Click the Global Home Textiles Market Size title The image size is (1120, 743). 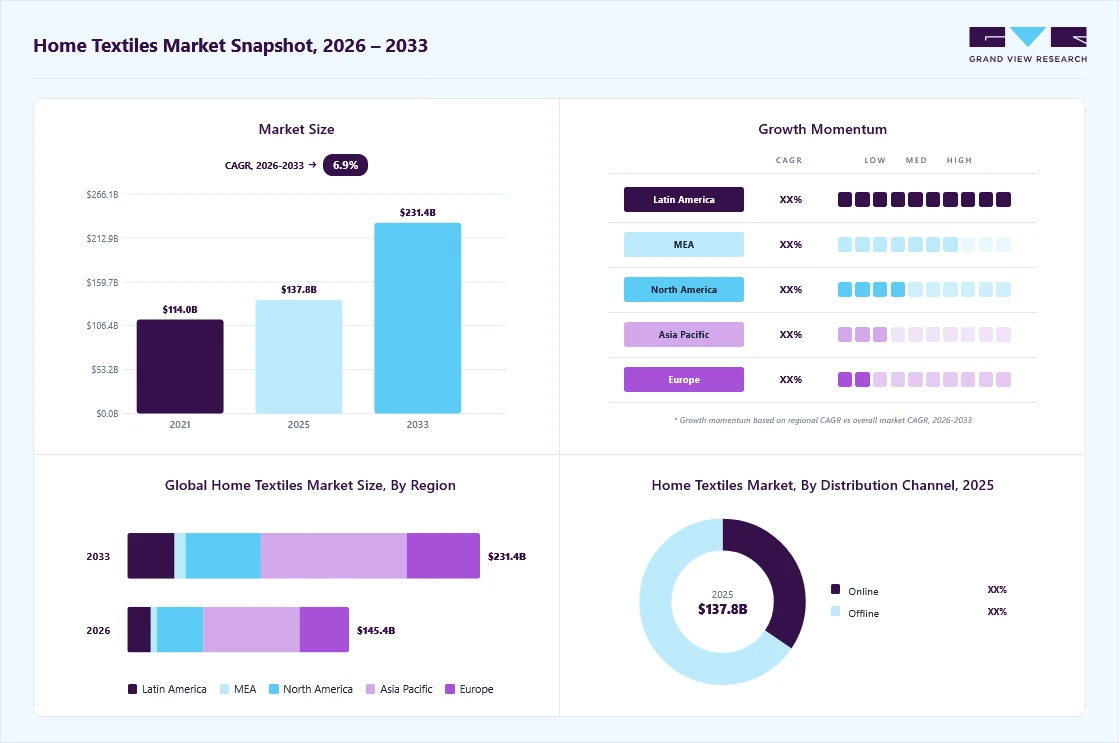click(x=310, y=485)
